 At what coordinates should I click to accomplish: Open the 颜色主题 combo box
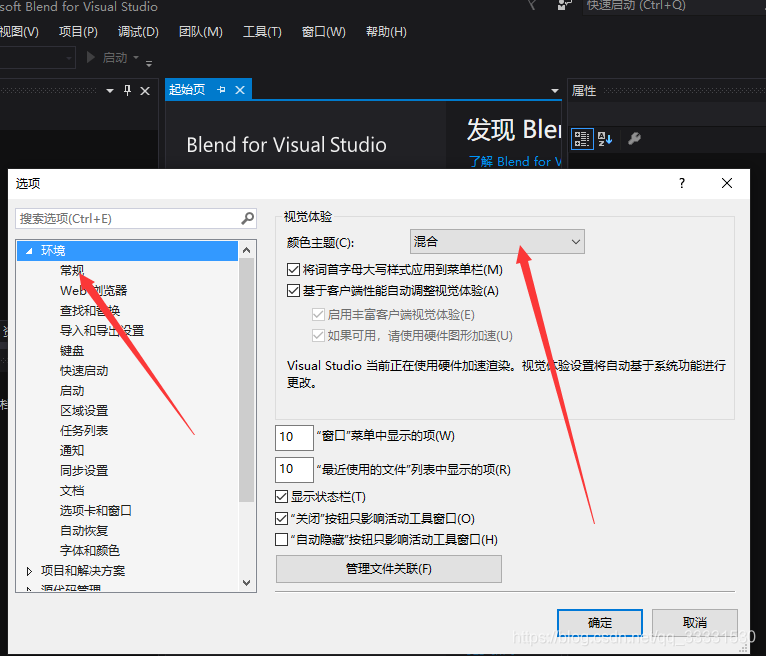click(497, 242)
